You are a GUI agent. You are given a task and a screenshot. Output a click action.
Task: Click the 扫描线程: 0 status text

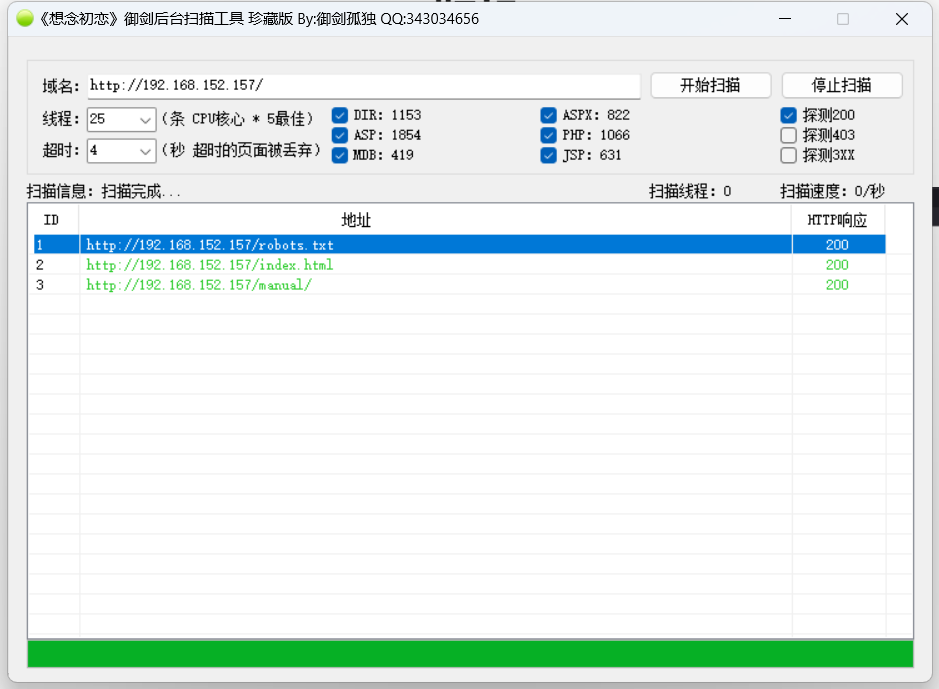(x=690, y=192)
